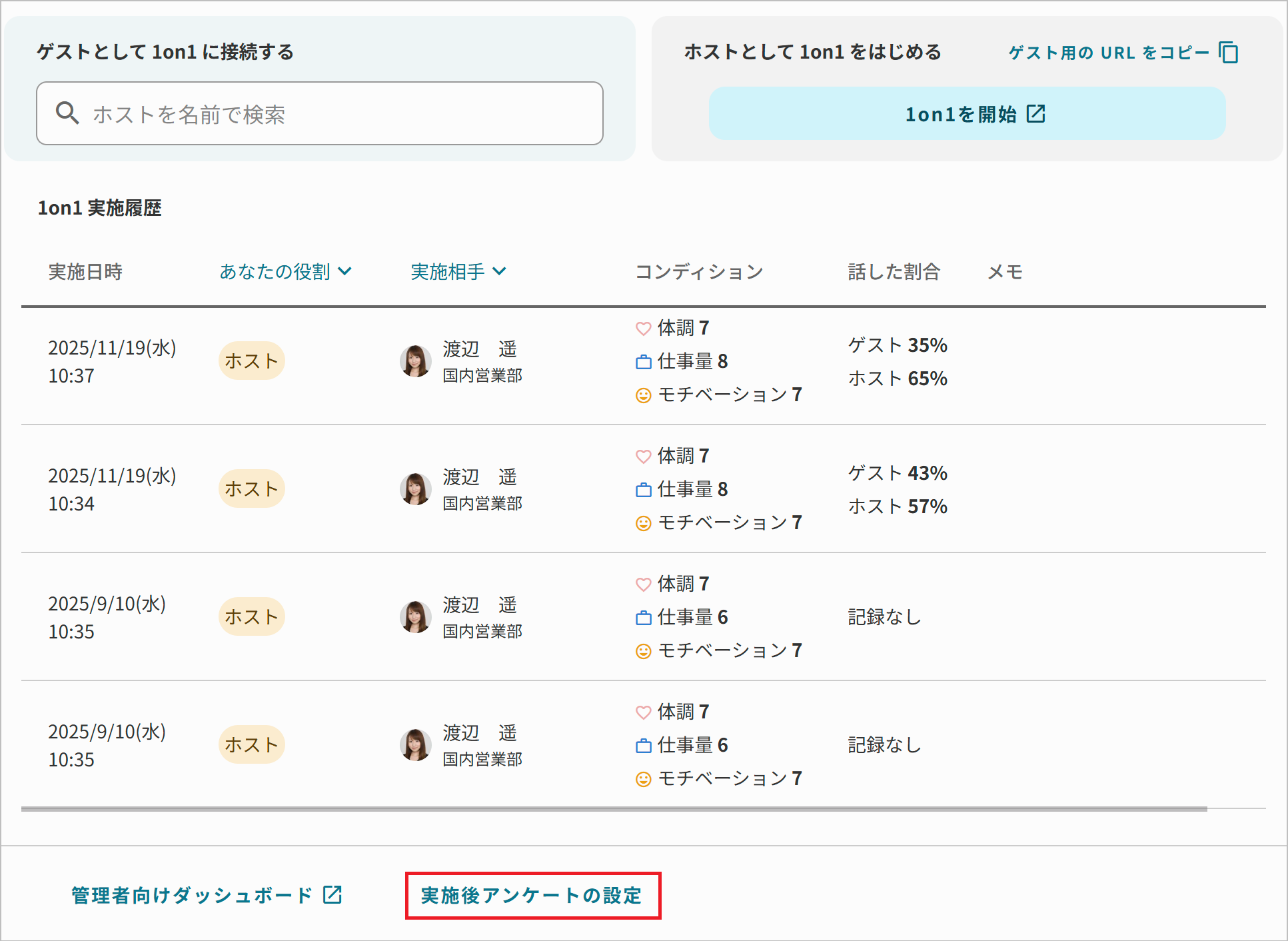Click the external-link icon on the 1on1を開始 button
Screen dimensions: 1288x941
pos(1036,114)
